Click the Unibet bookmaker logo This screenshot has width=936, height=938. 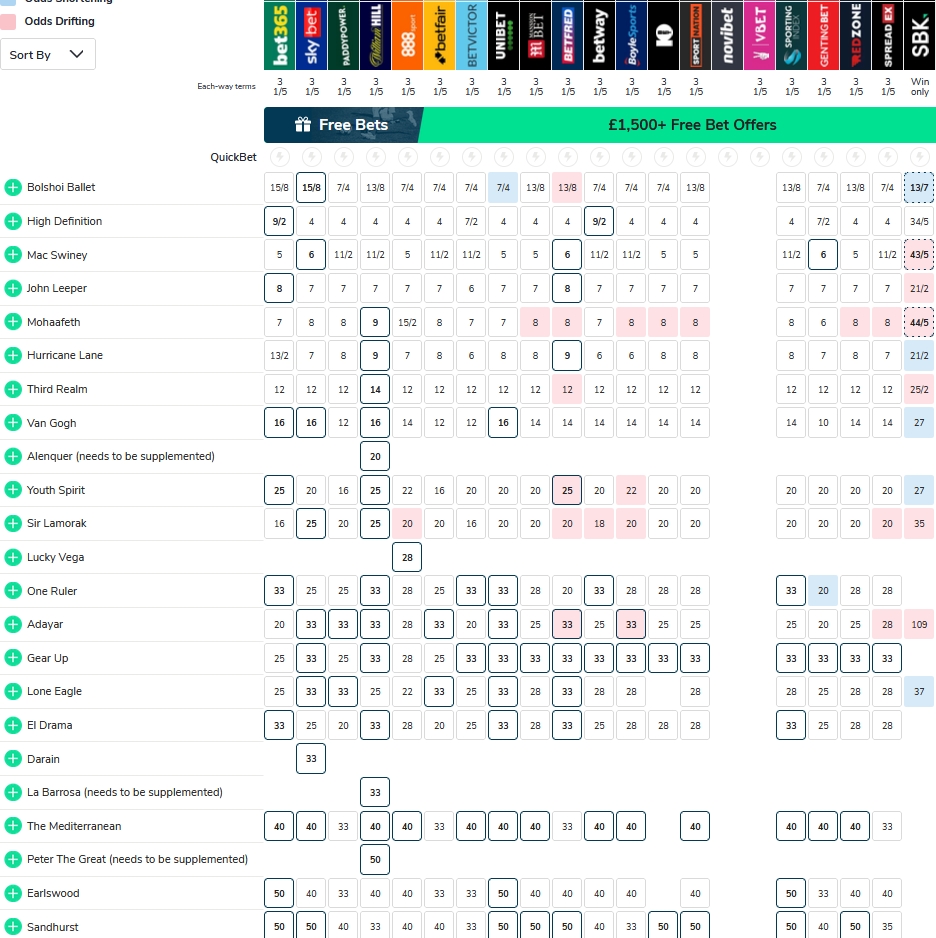(x=503, y=35)
